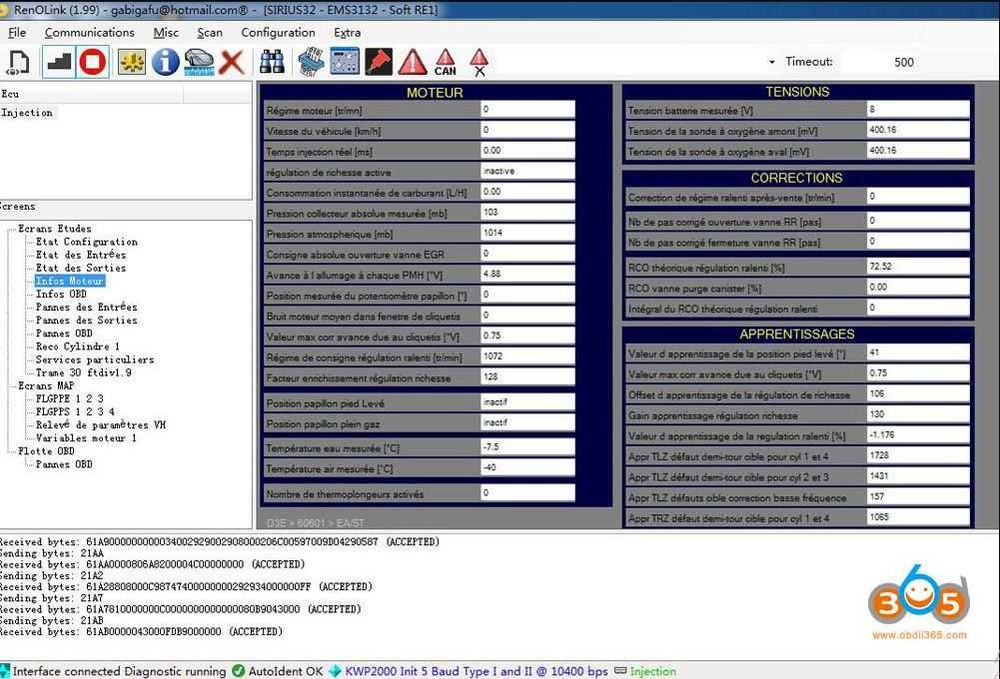Select Etat des Sorties tree item
Viewport: 1000px width, 679px height.
[81, 268]
